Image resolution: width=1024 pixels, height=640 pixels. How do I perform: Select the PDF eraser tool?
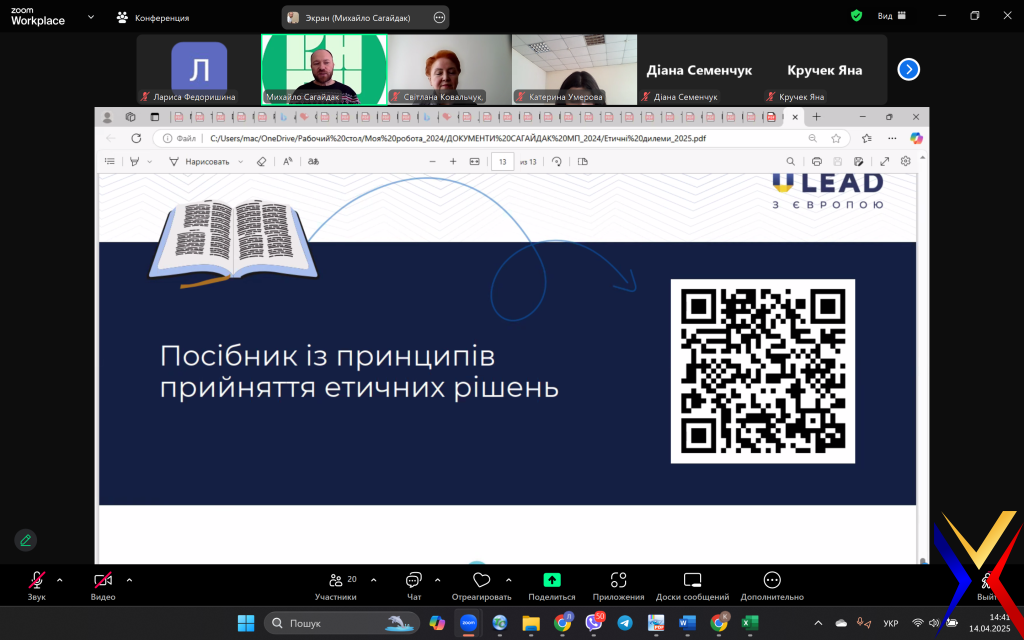262,161
